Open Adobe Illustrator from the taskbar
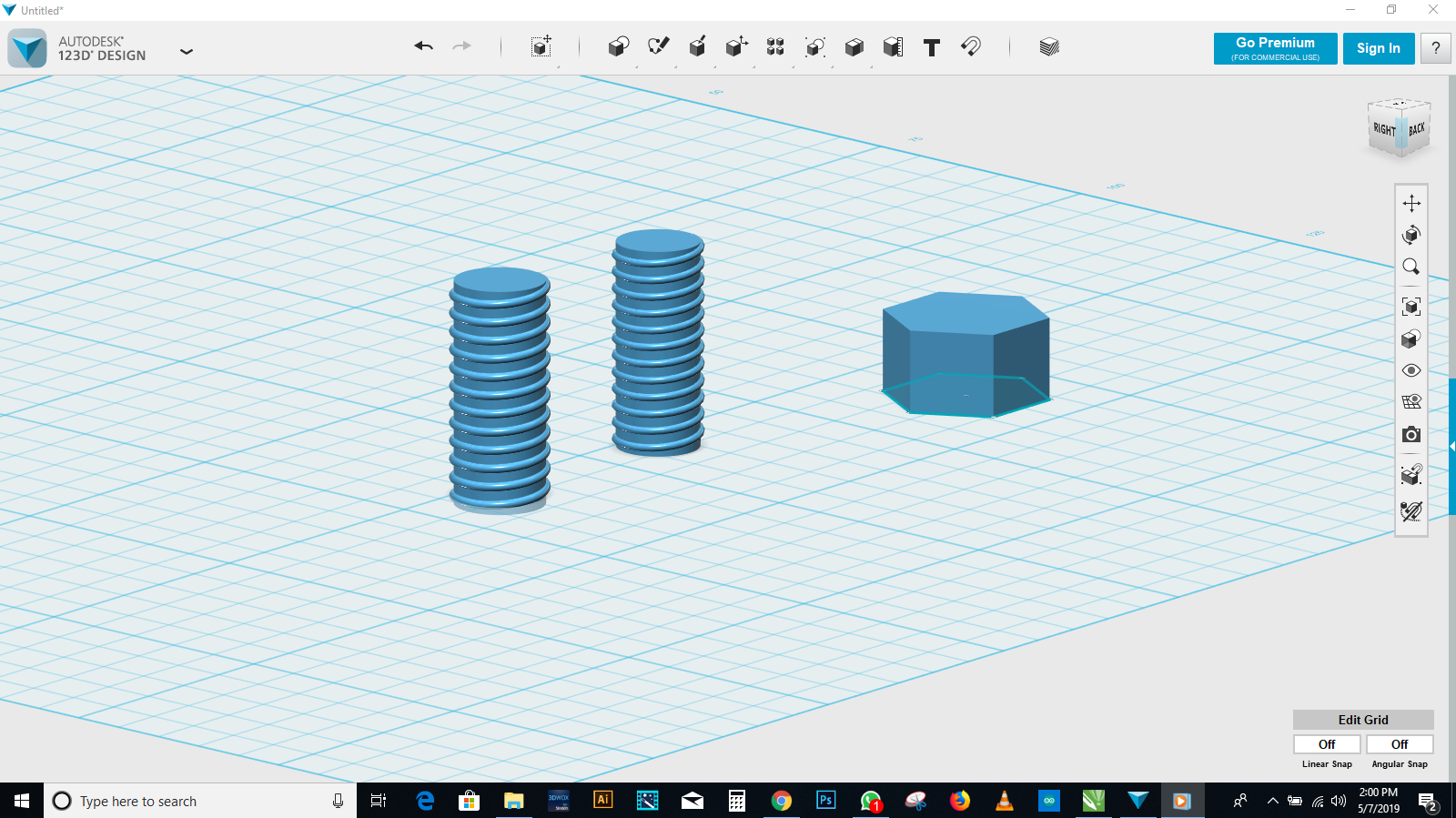This screenshot has width=1456, height=818. (x=602, y=801)
